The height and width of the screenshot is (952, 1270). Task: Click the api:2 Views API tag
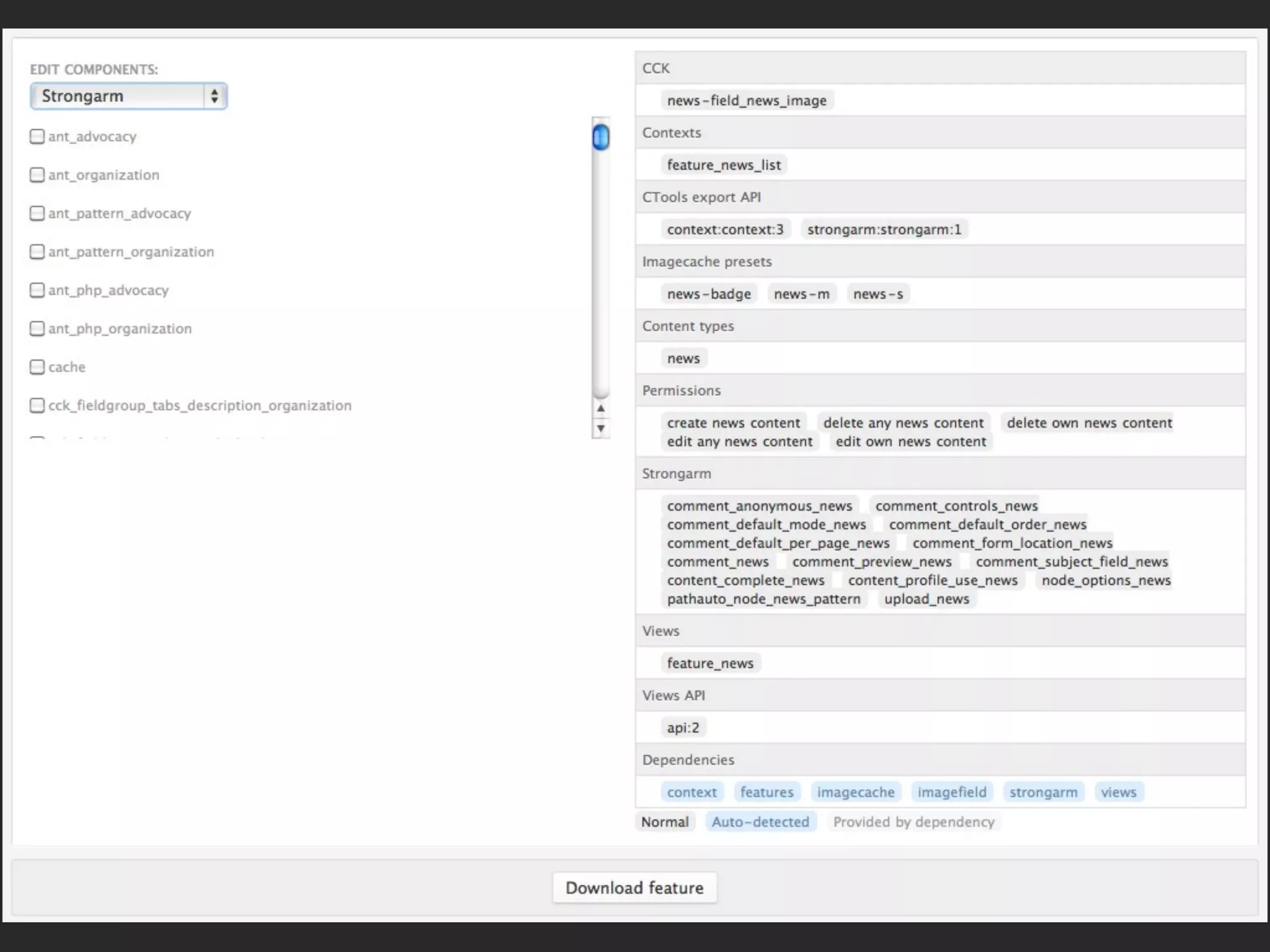[683, 728]
